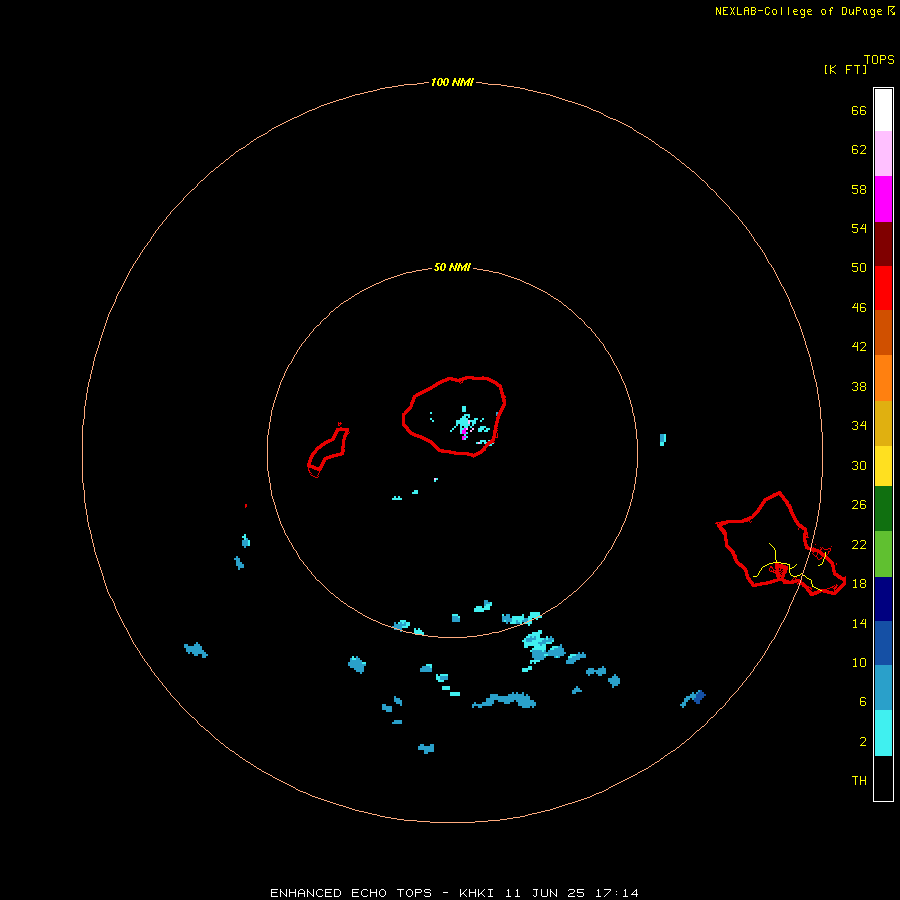Click the "TH" threshold label
Screen dimensions: 900x900
coord(859,780)
